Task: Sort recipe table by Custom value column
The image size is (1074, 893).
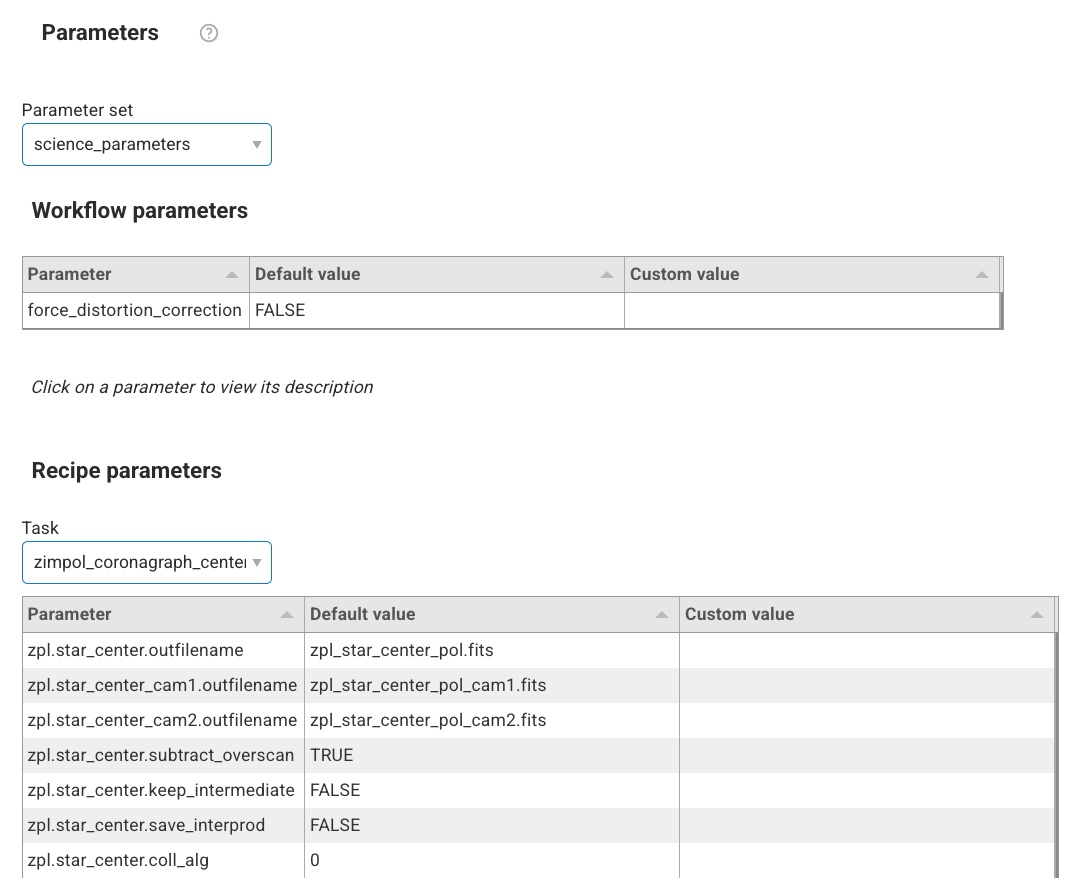Action: (x=866, y=614)
